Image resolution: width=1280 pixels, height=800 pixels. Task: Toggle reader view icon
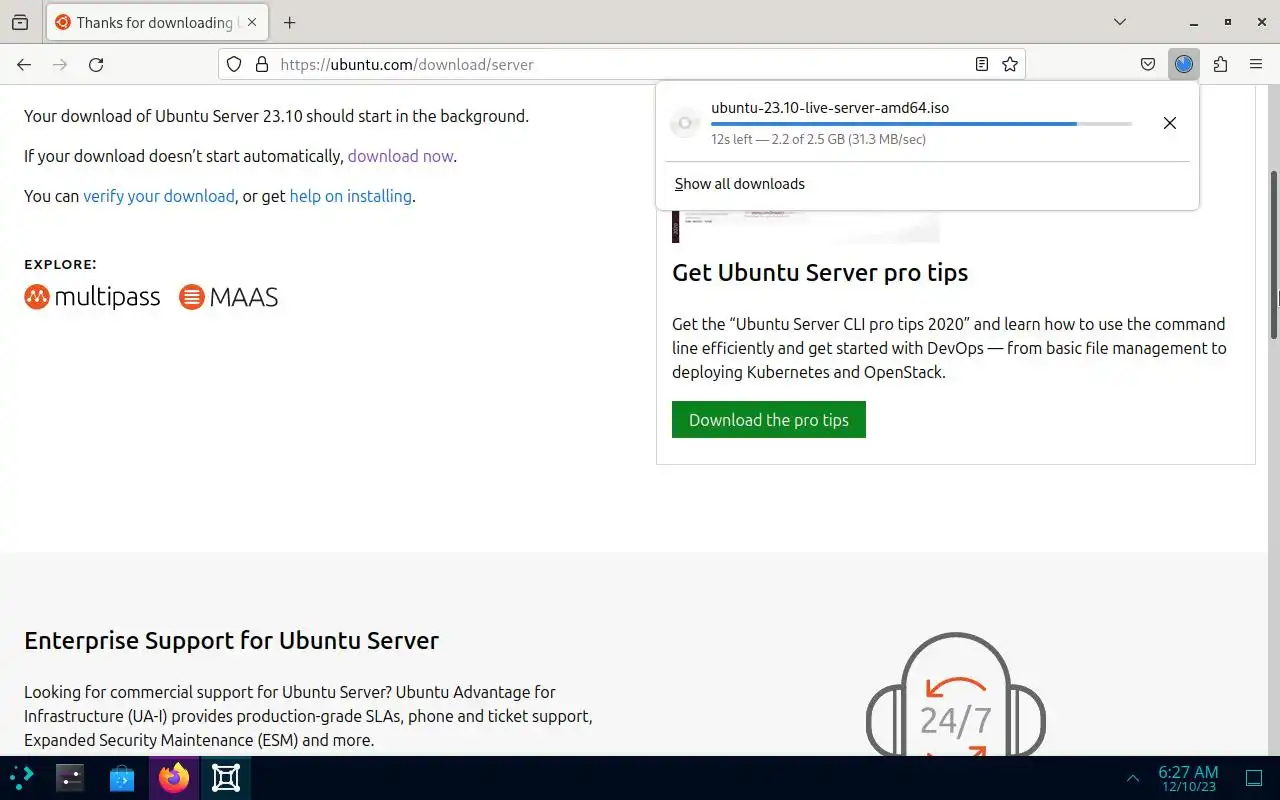(982, 64)
